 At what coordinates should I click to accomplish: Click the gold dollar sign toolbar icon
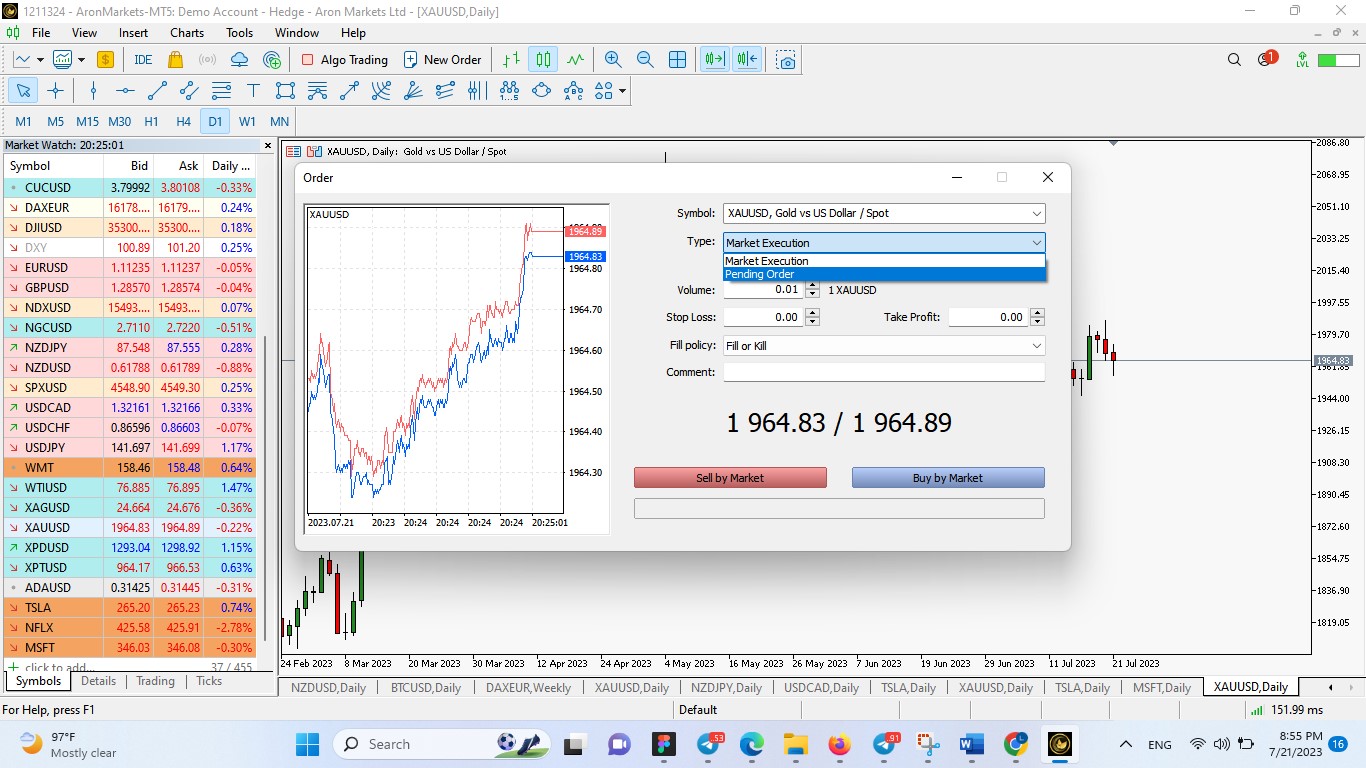(x=105, y=60)
